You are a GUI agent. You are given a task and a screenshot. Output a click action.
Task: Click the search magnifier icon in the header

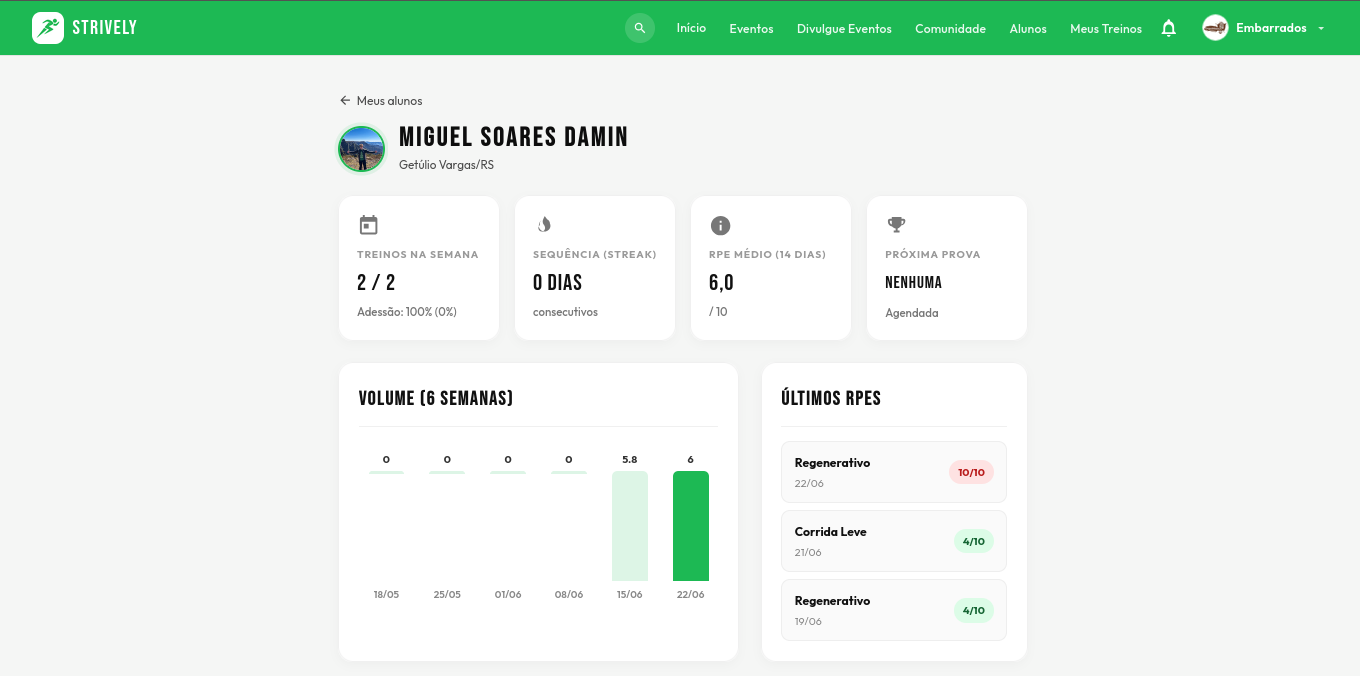640,28
